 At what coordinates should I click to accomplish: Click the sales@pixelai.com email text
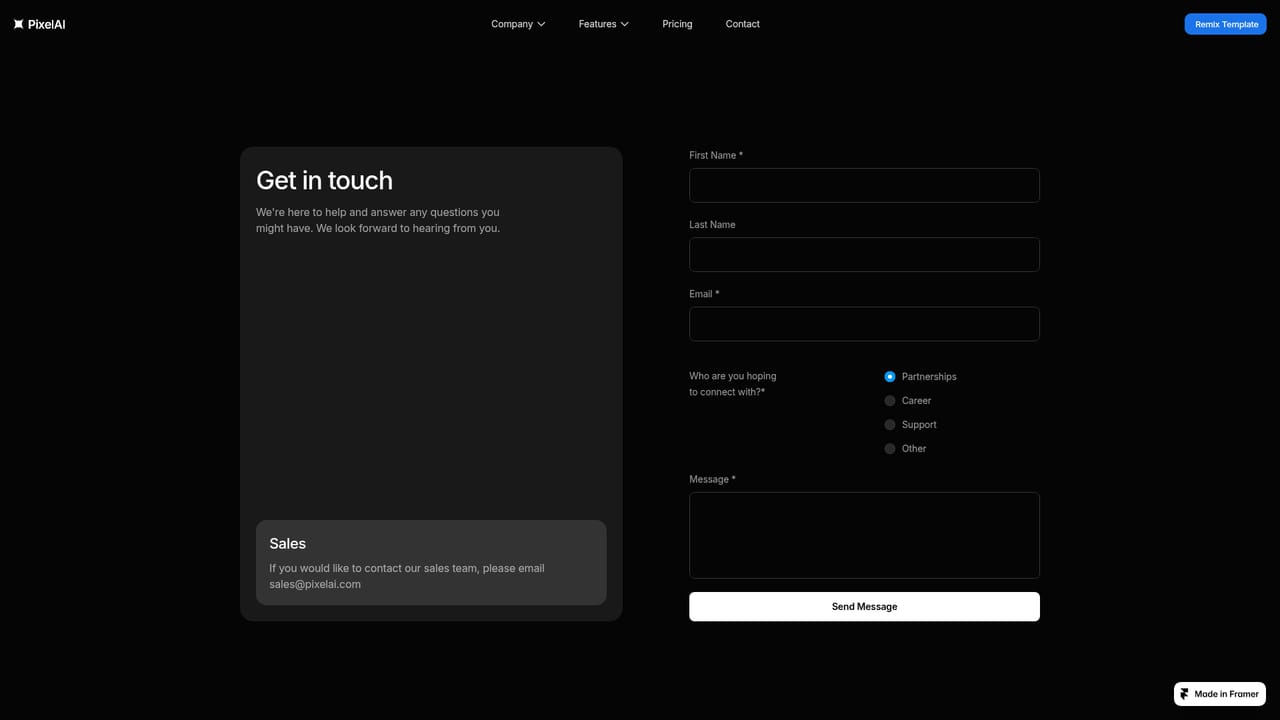coord(315,584)
